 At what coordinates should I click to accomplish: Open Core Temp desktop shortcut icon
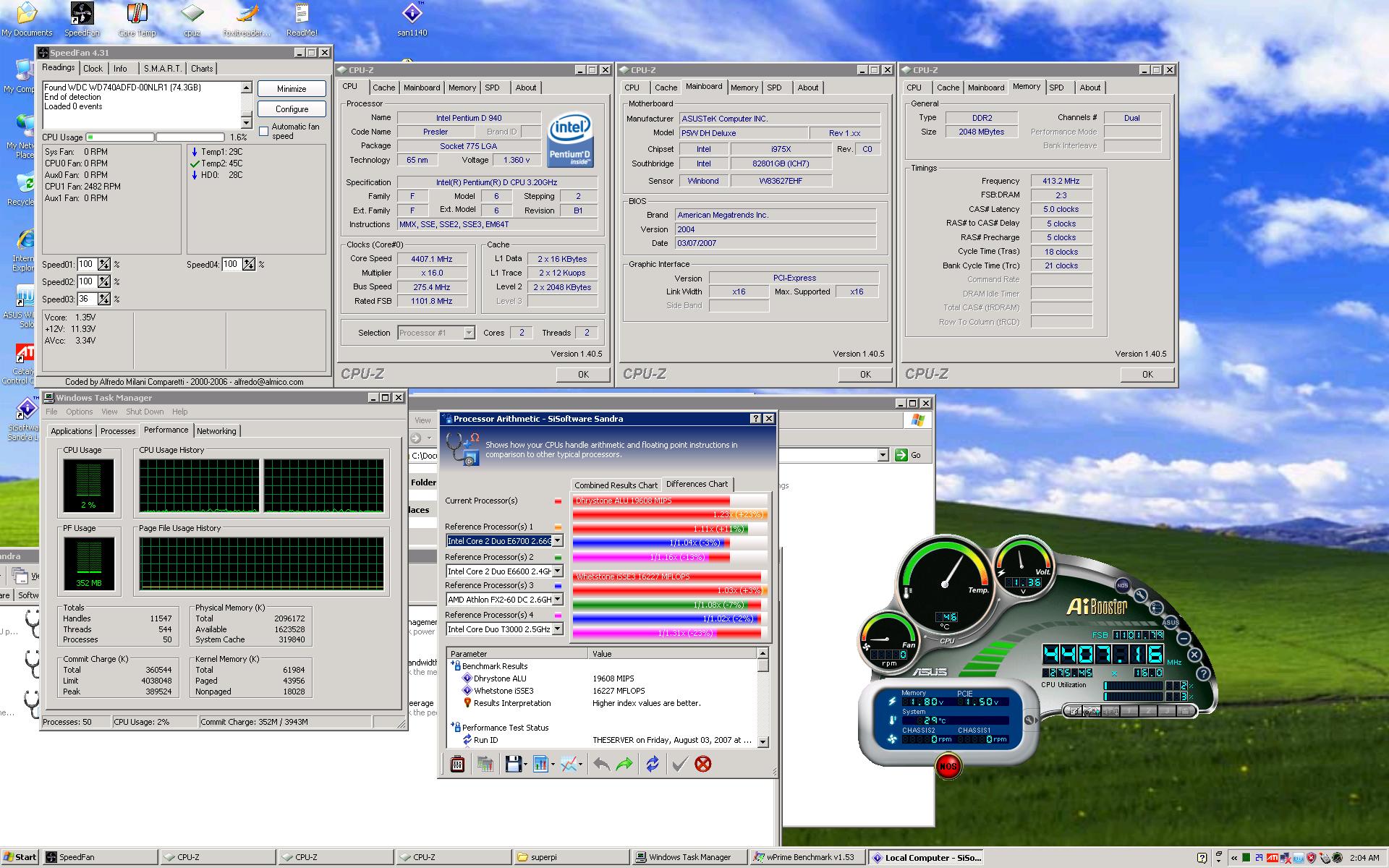pos(137,20)
